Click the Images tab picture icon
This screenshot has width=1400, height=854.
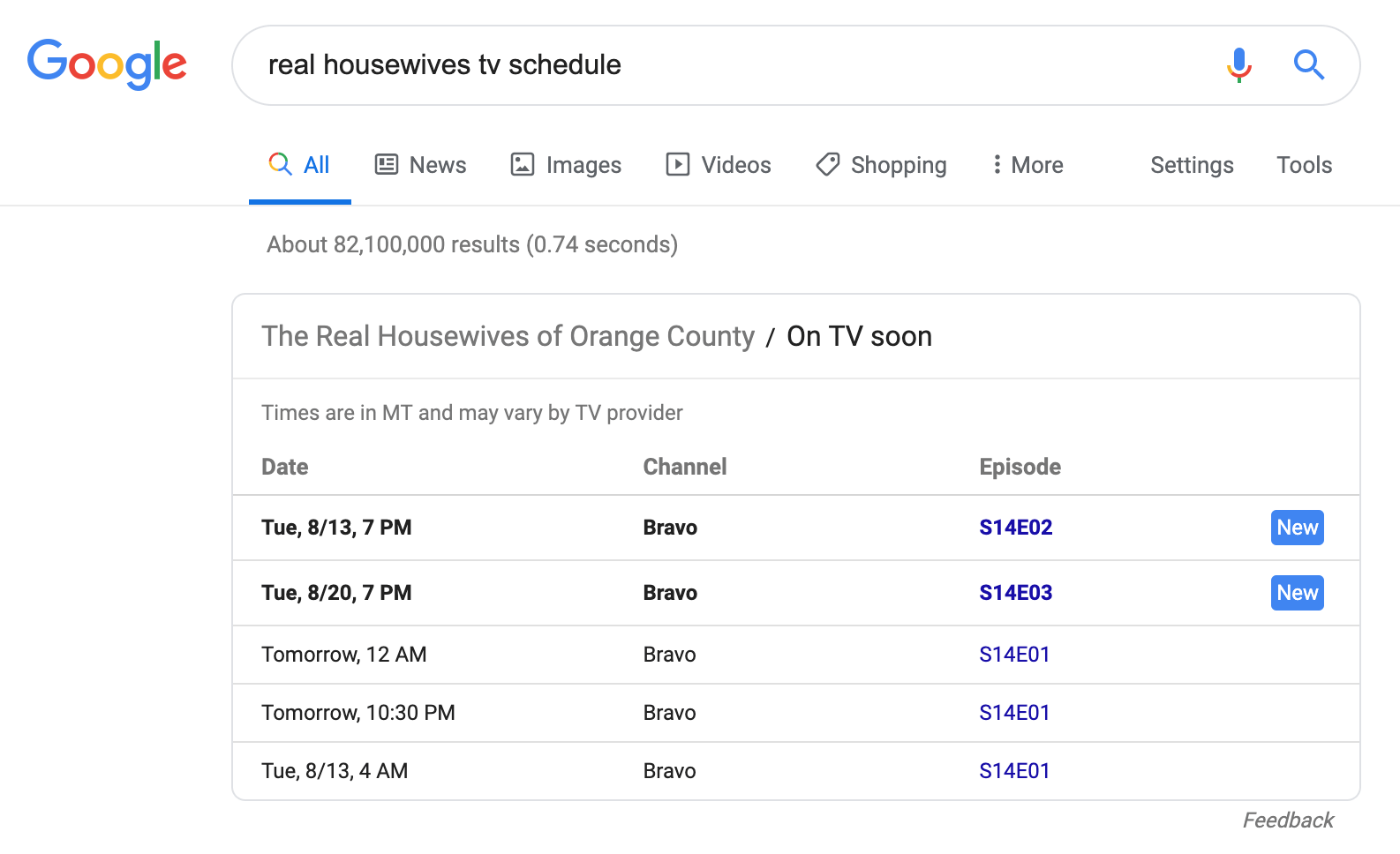point(523,165)
